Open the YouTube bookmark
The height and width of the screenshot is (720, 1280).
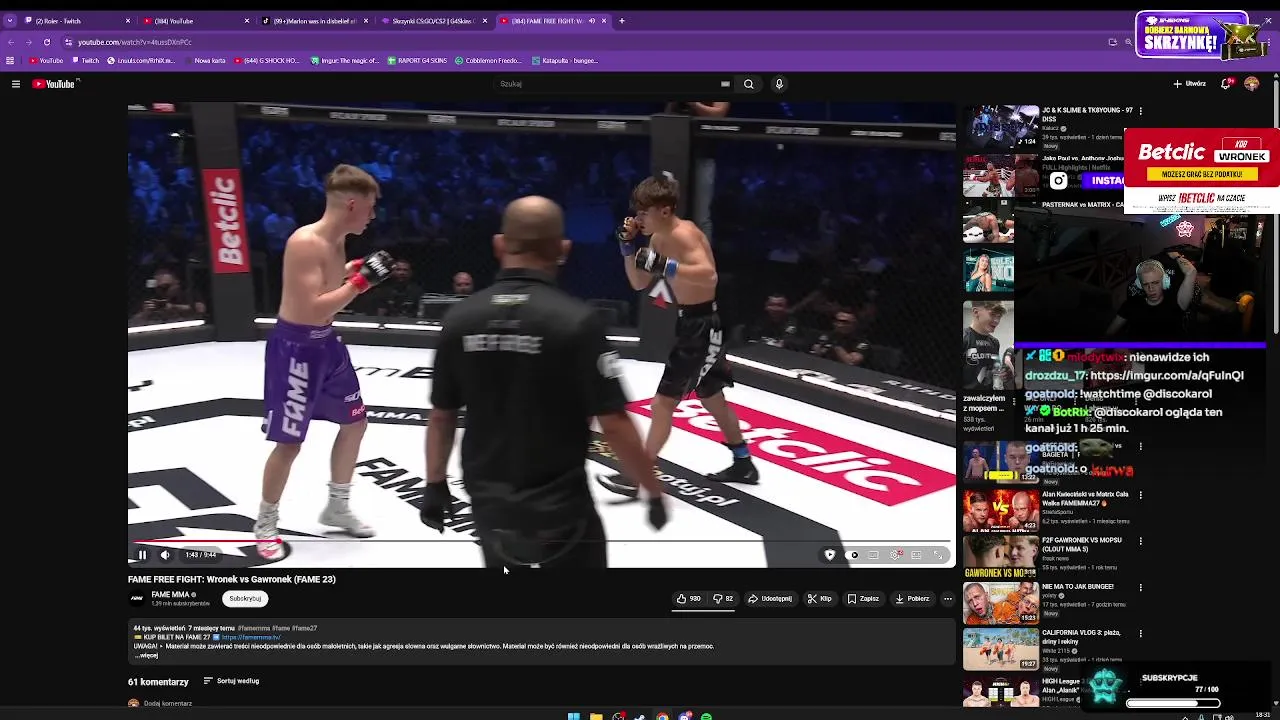45,61
